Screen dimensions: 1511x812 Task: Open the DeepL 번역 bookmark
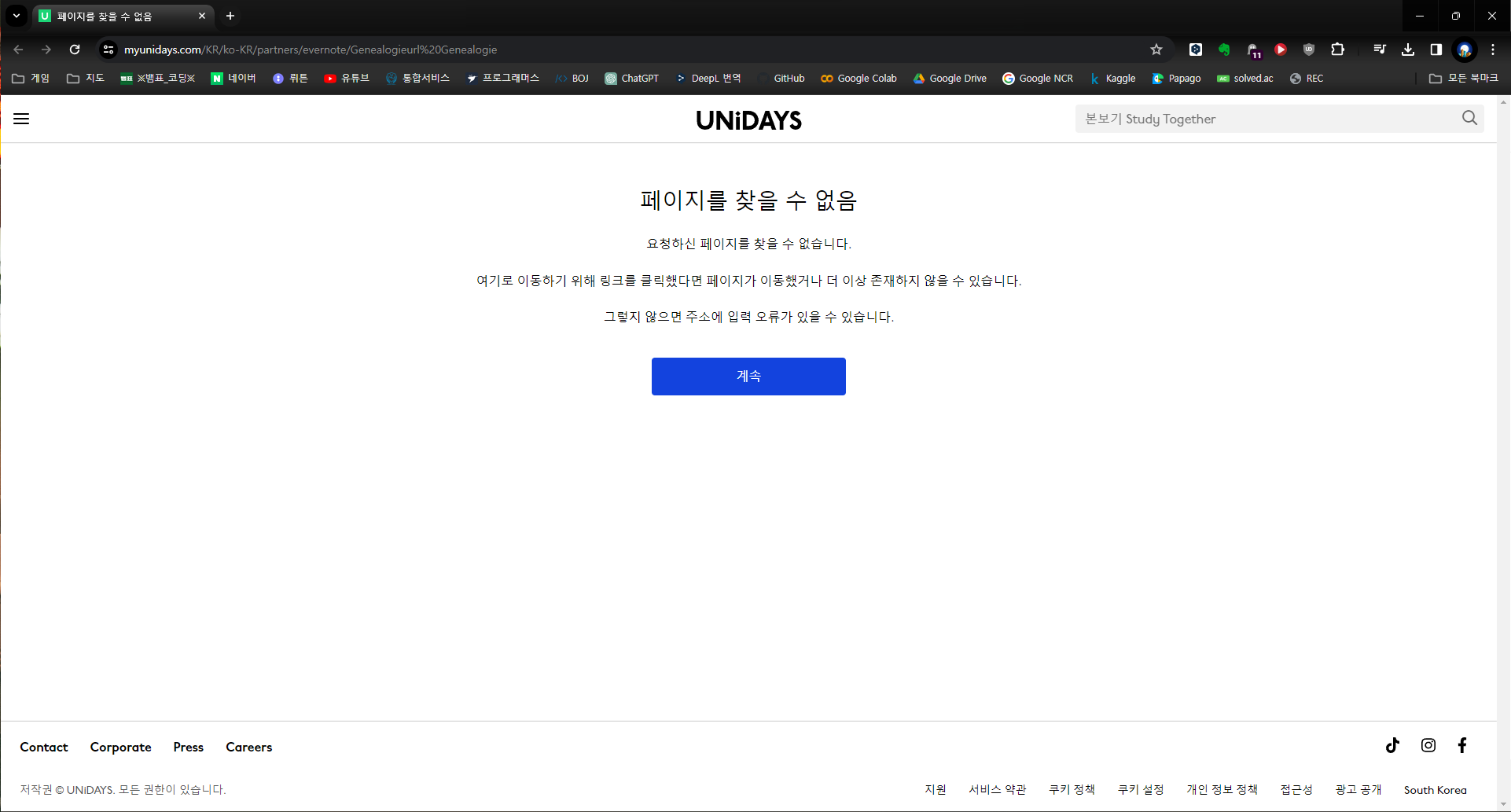point(708,79)
